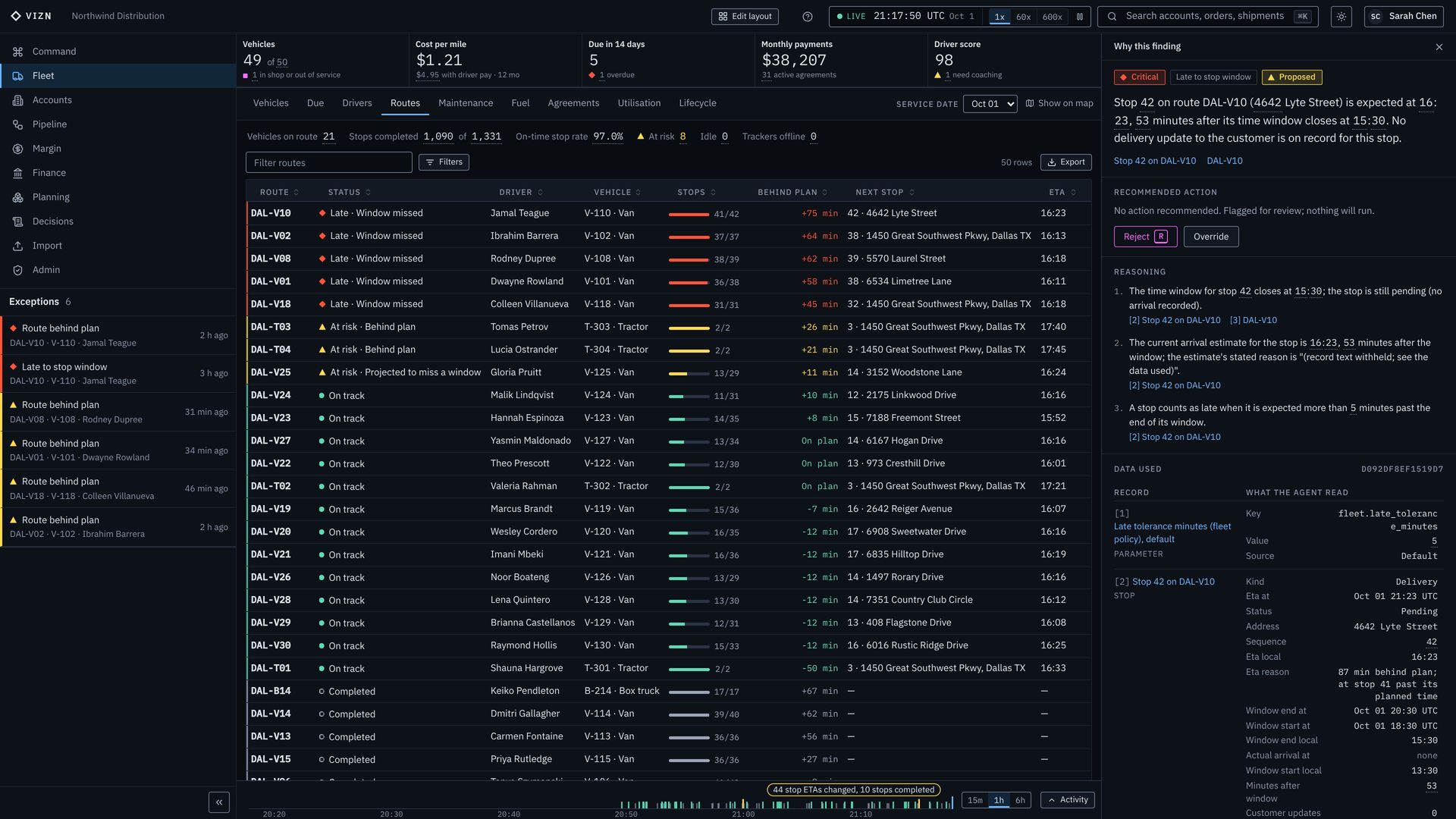1456x819 pixels.
Task: Switch to the Maintenance tab
Action: coord(466,103)
